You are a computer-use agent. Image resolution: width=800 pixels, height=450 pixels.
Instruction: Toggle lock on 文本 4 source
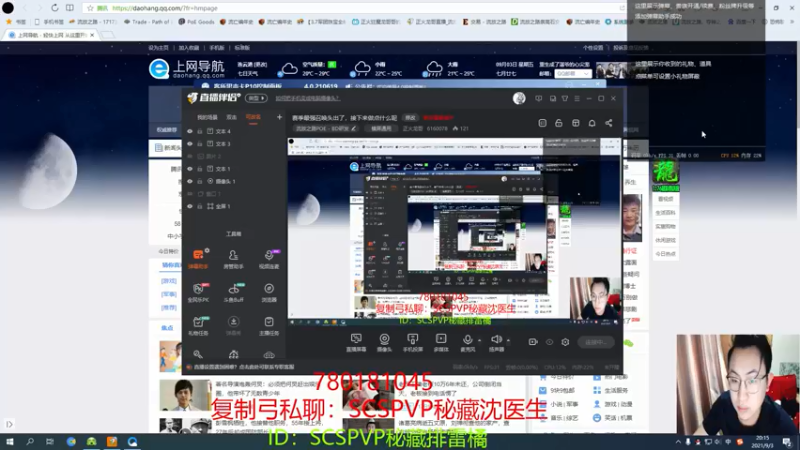pyautogui.click(x=200, y=131)
